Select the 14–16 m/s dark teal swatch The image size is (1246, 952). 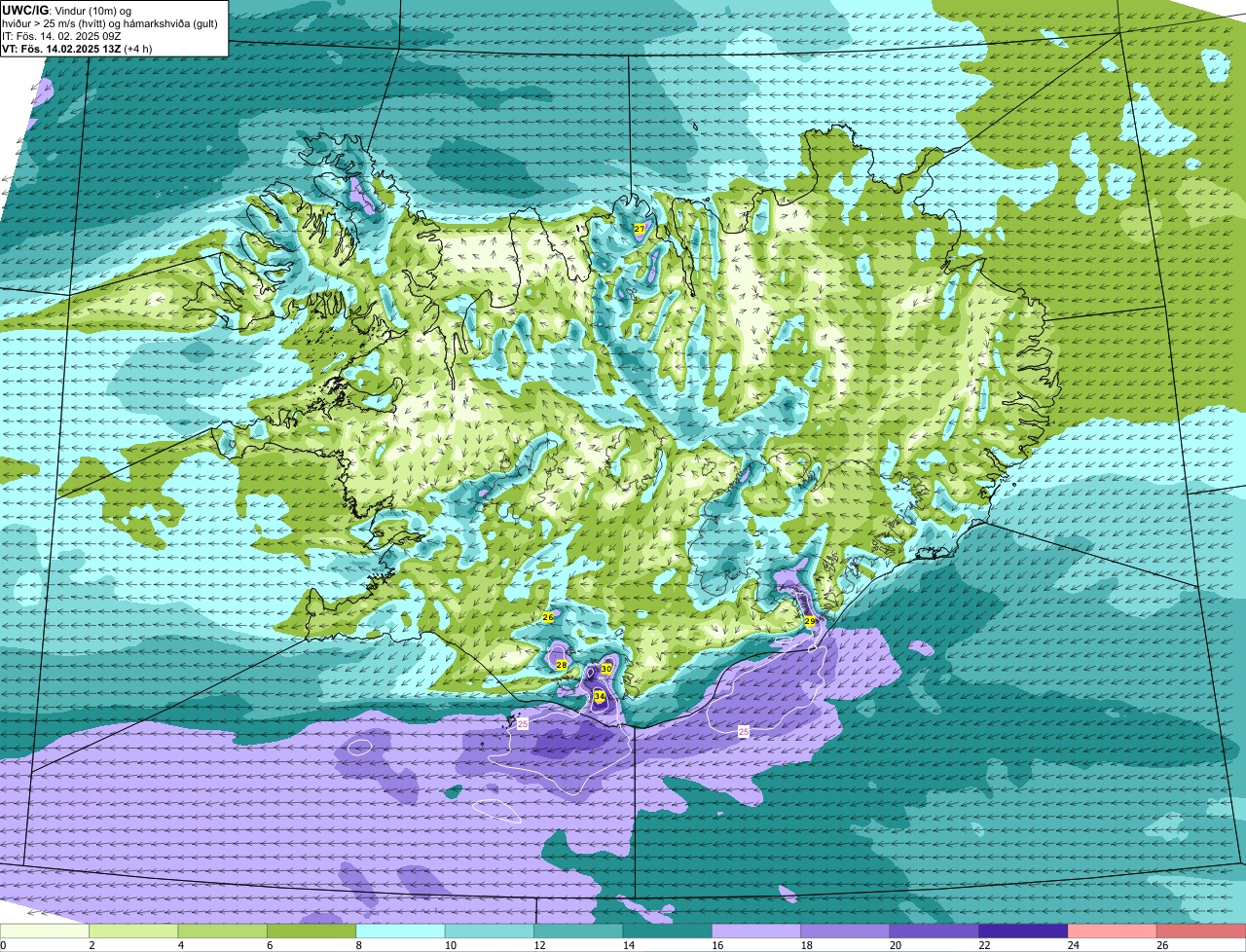[668, 932]
